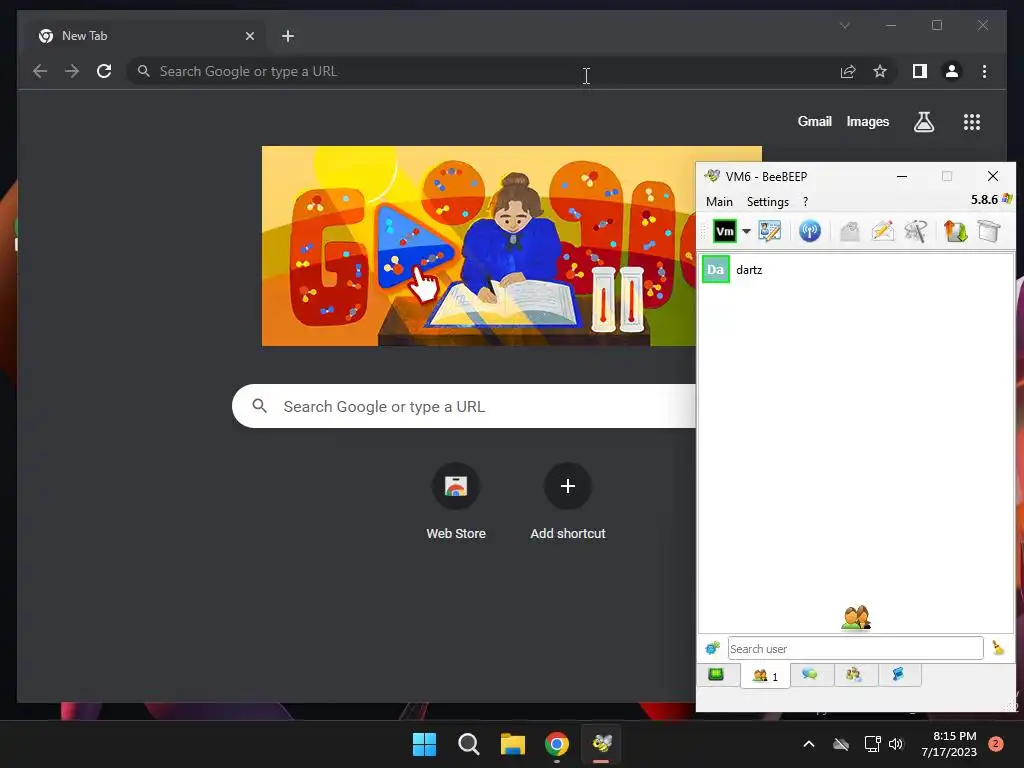This screenshot has height=768, width=1024.
Task: Go forward in Chrome
Action: (72, 71)
